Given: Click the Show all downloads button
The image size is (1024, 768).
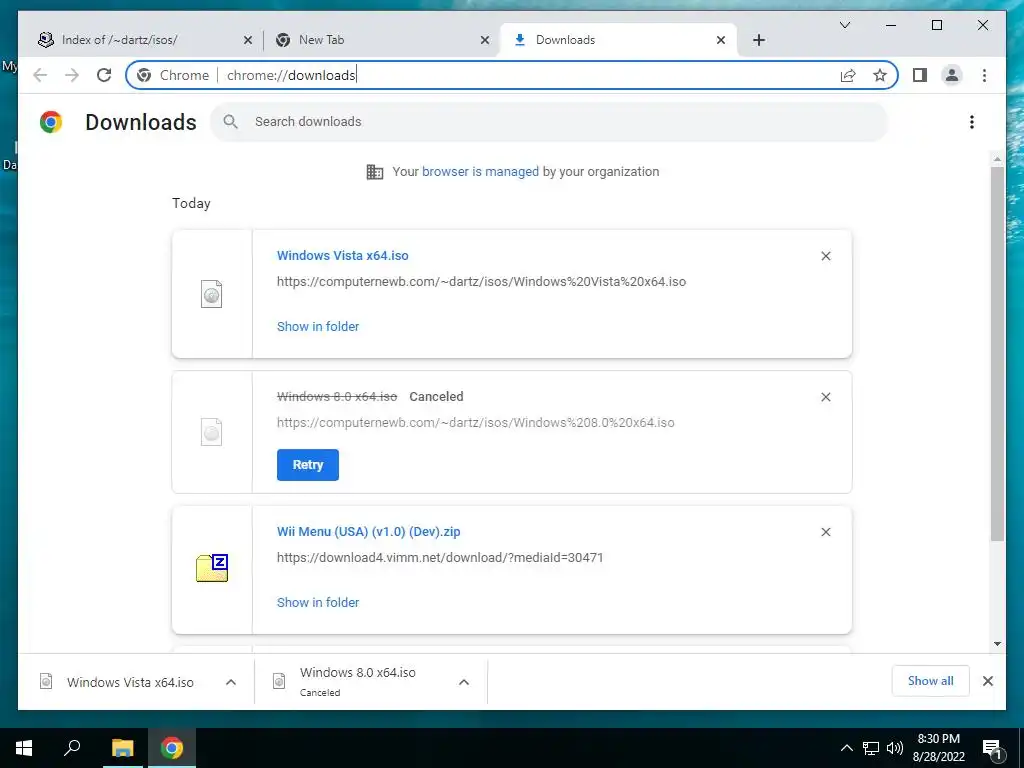Looking at the screenshot, I should 931,681.
